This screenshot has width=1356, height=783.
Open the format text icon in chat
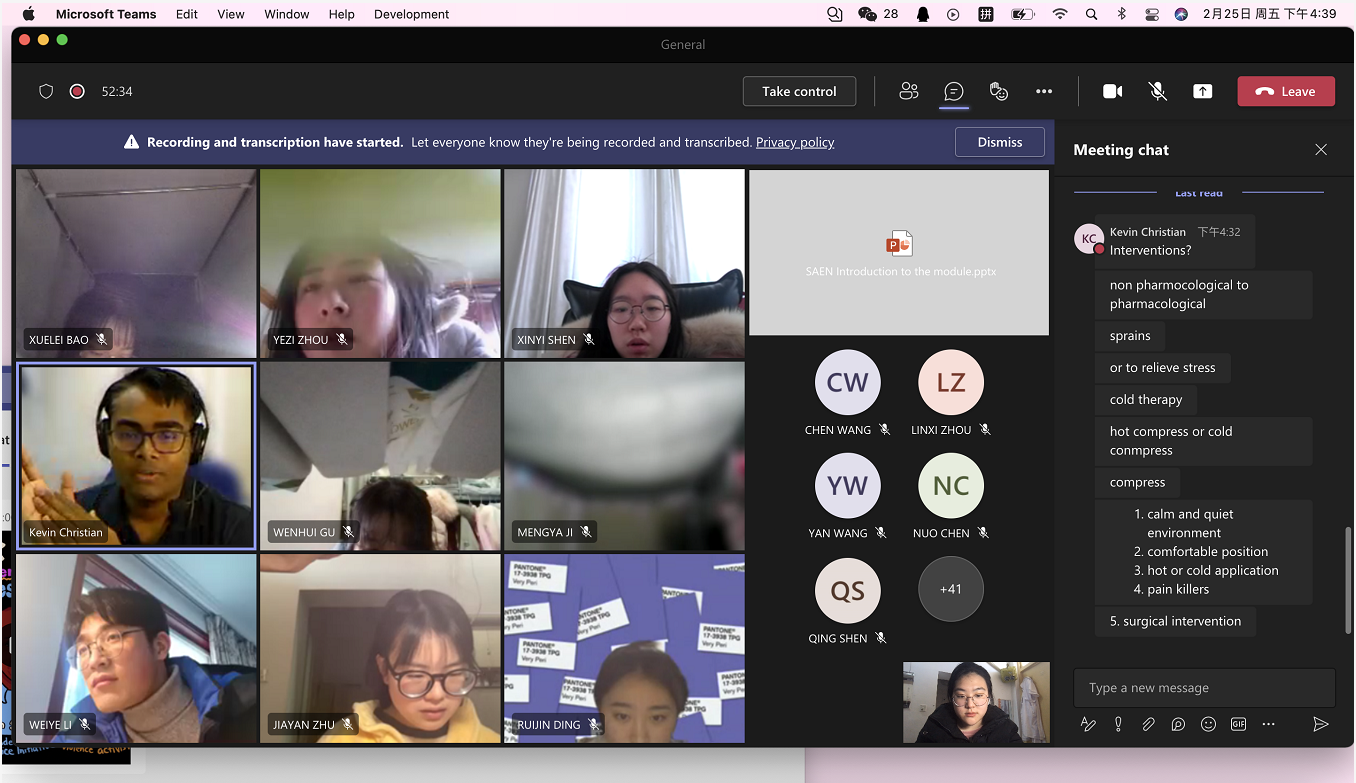(x=1088, y=724)
